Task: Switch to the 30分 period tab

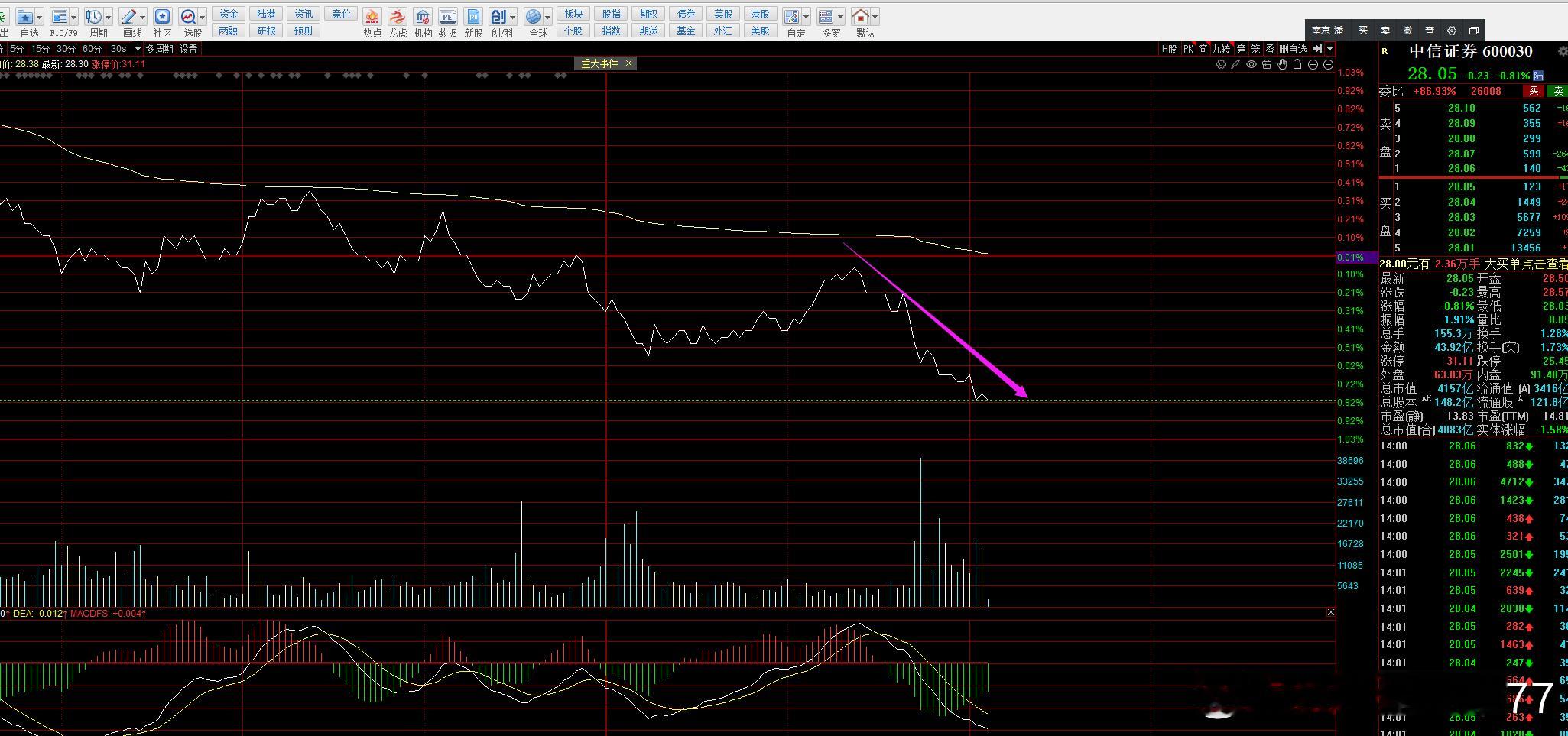Action: [67, 49]
